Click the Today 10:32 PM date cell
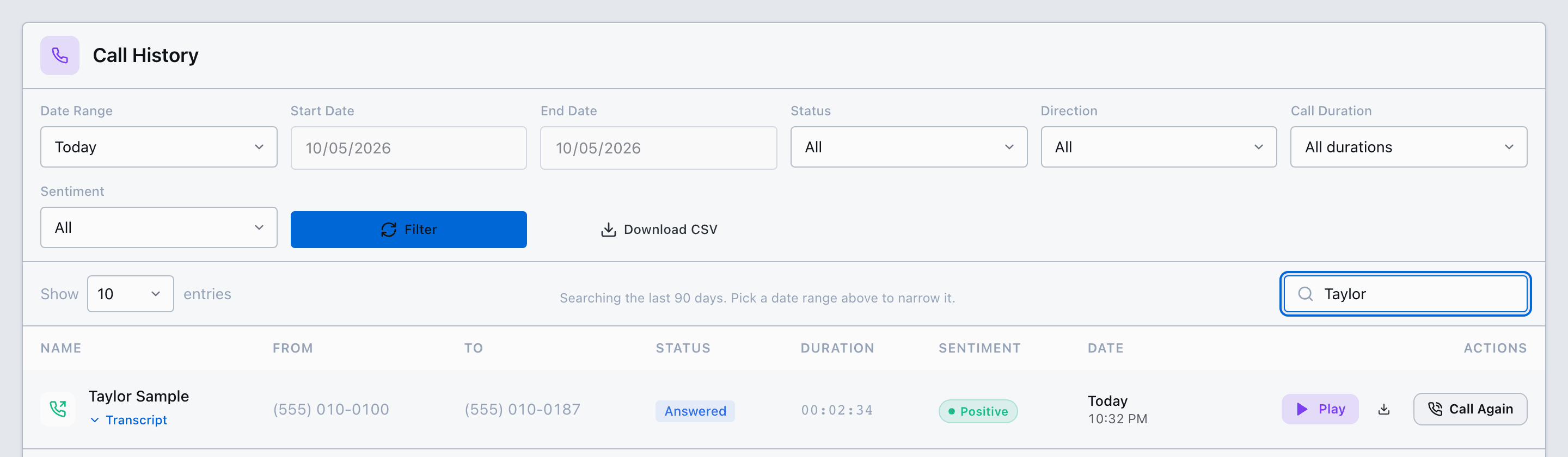The height and width of the screenshot is (457, 1568). 1117,410
